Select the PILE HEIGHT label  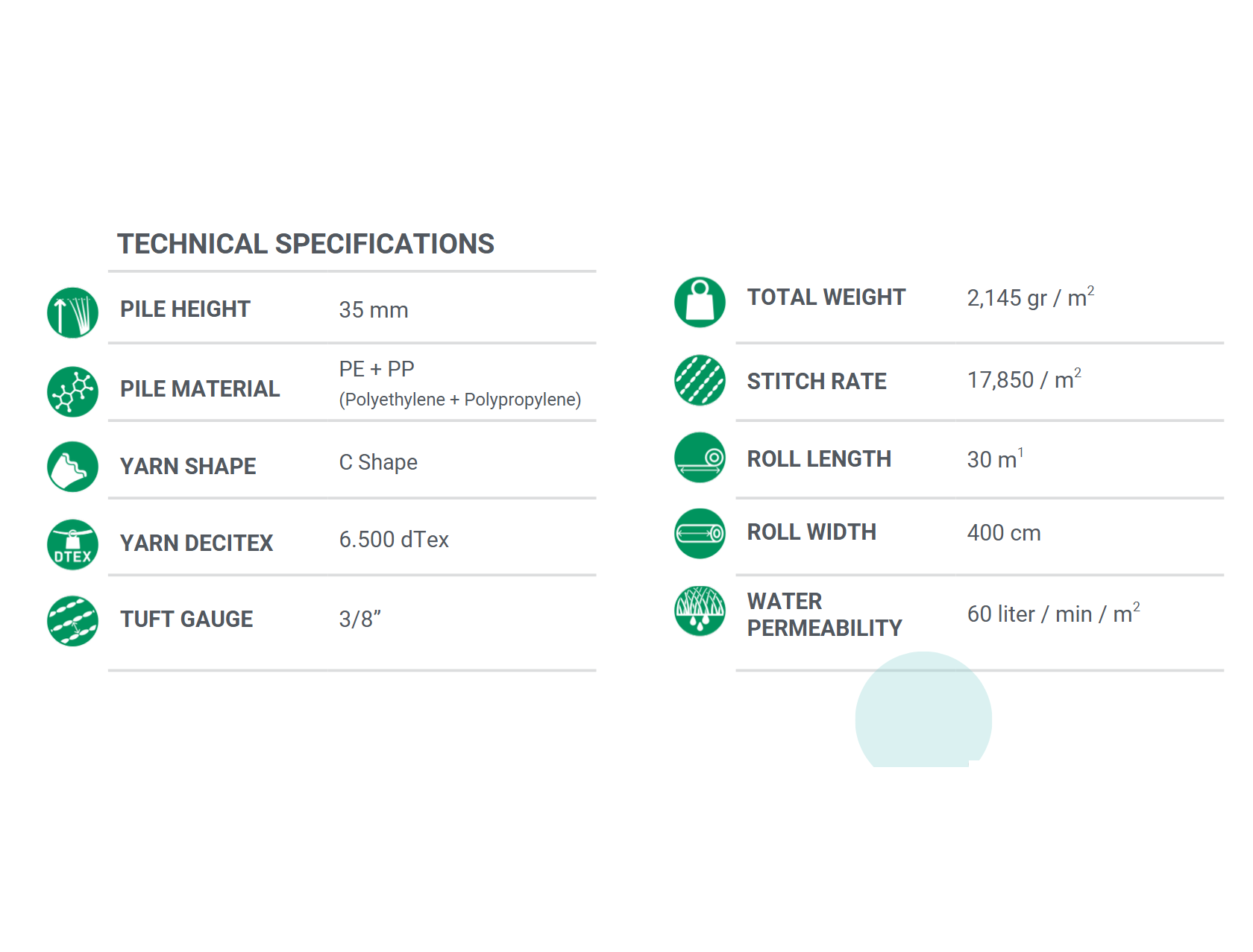click(x=185, y=309)
